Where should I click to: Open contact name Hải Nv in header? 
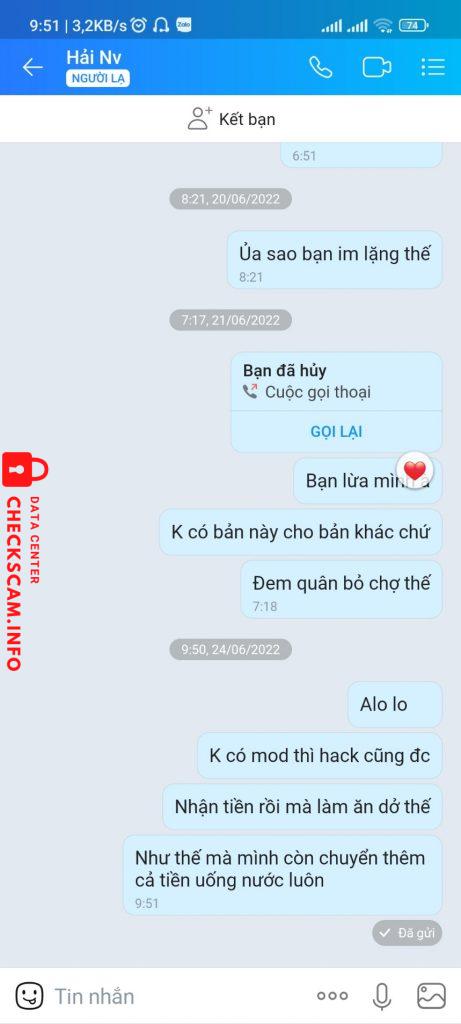click(93, 57)
